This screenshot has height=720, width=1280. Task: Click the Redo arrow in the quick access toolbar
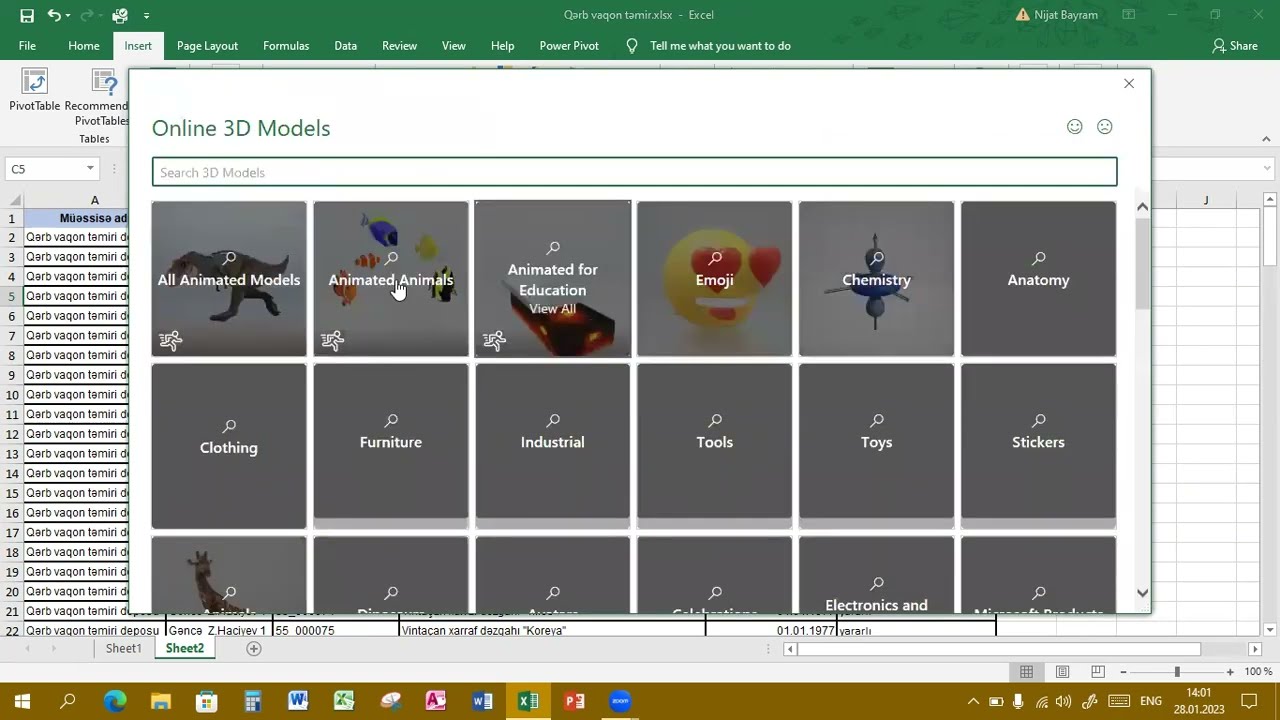[x=88, y=15]
